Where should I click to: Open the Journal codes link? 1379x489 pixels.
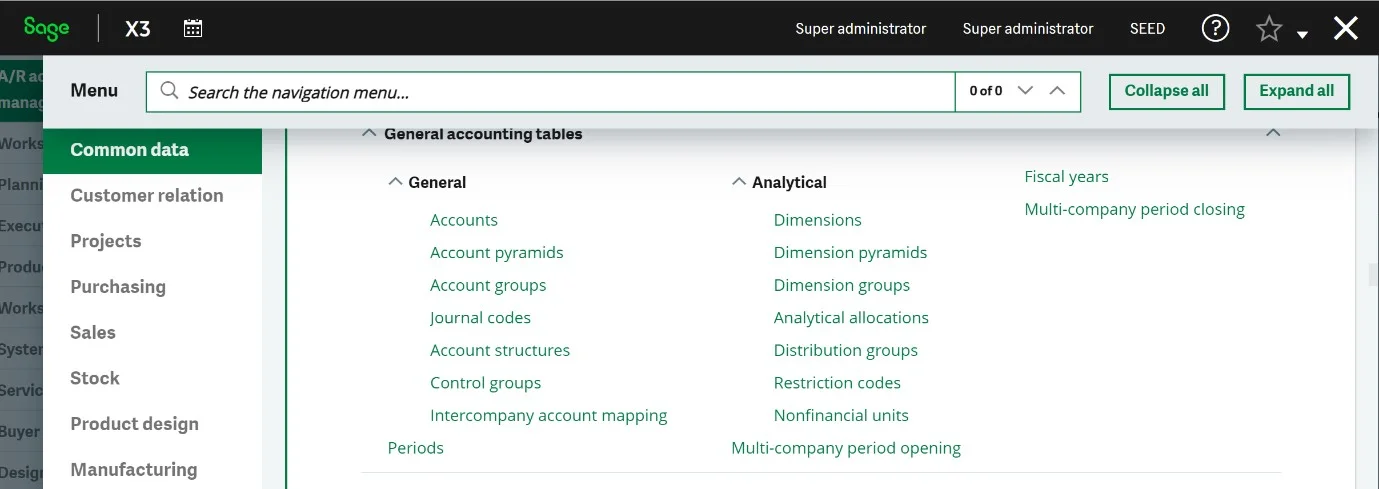click(480, 318)
